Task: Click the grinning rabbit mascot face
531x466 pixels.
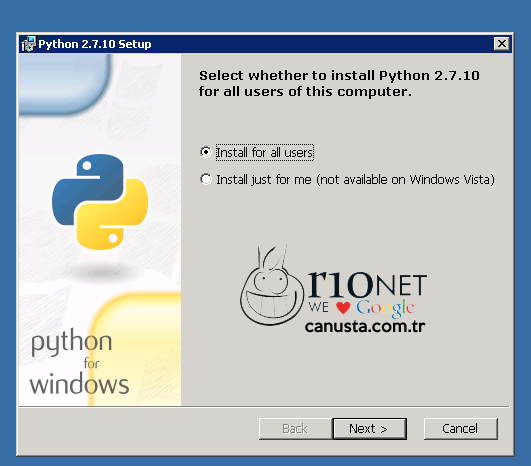Action: pos(272,285)
